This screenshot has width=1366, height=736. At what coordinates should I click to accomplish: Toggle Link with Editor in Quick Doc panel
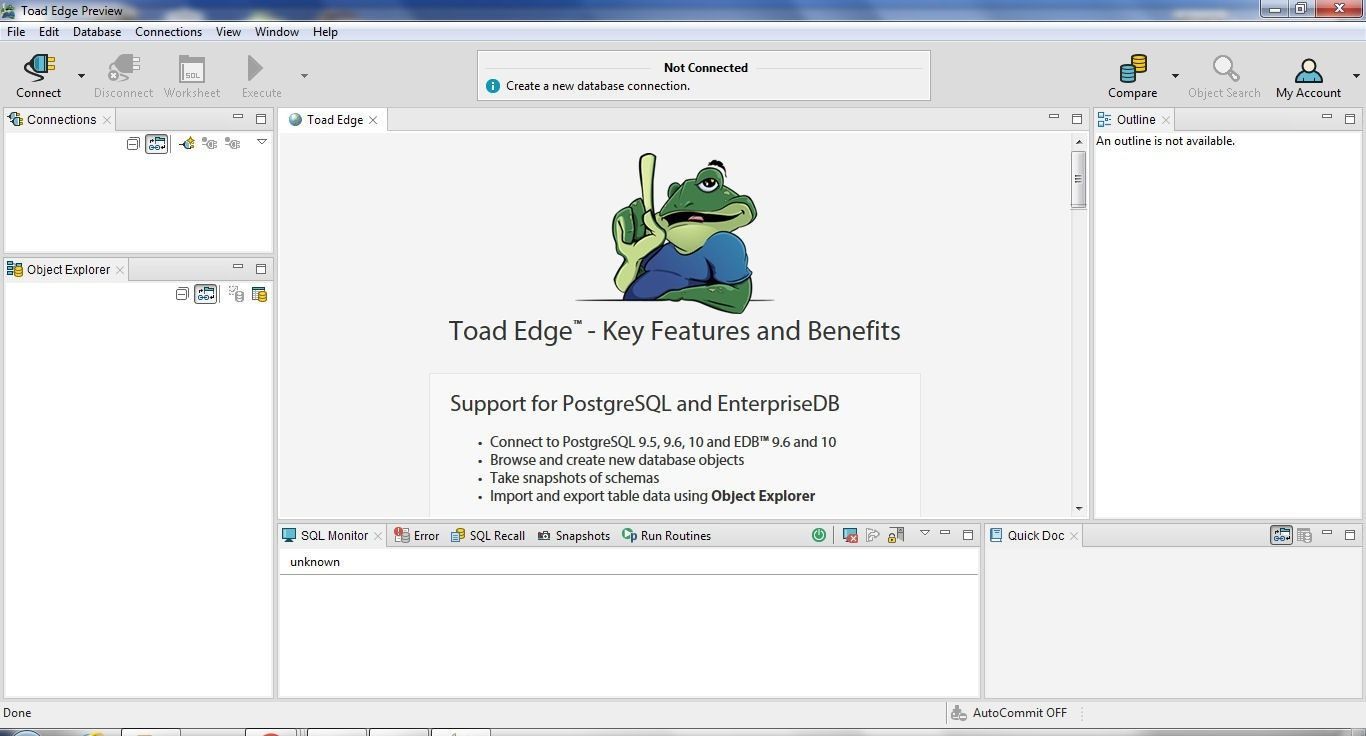(1281, 536)
